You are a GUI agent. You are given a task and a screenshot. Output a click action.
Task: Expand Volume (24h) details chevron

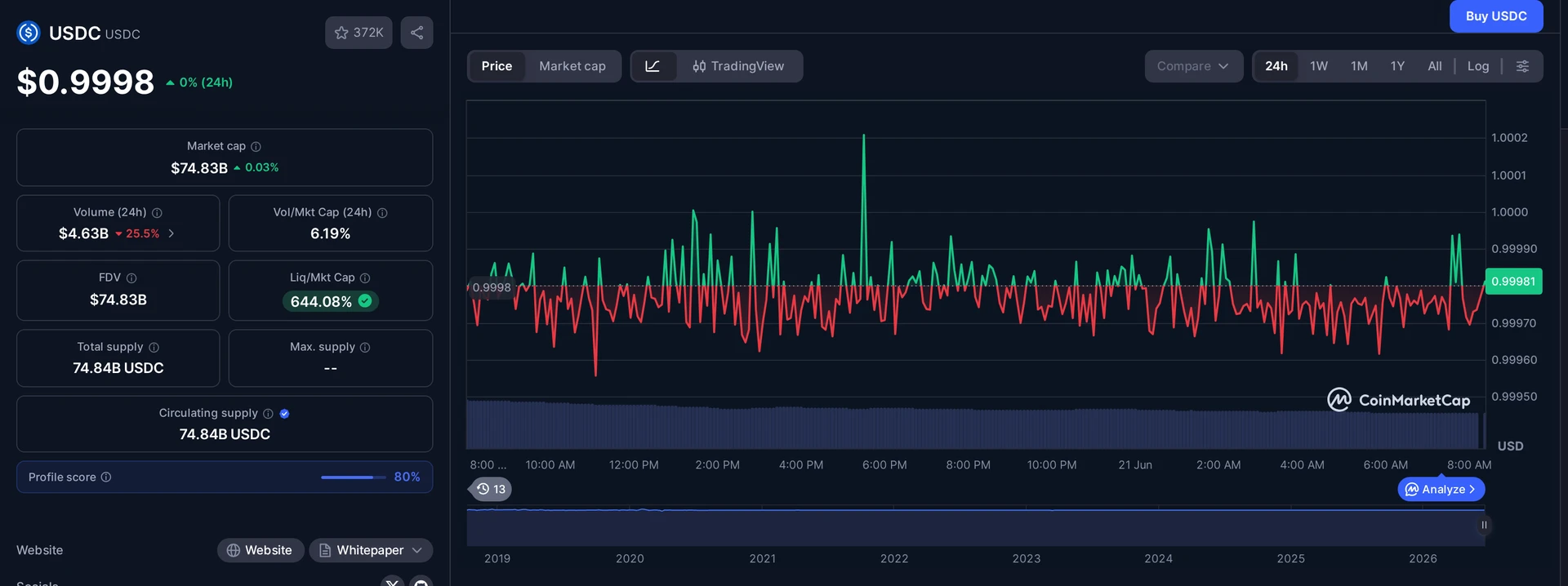(171, 233)
